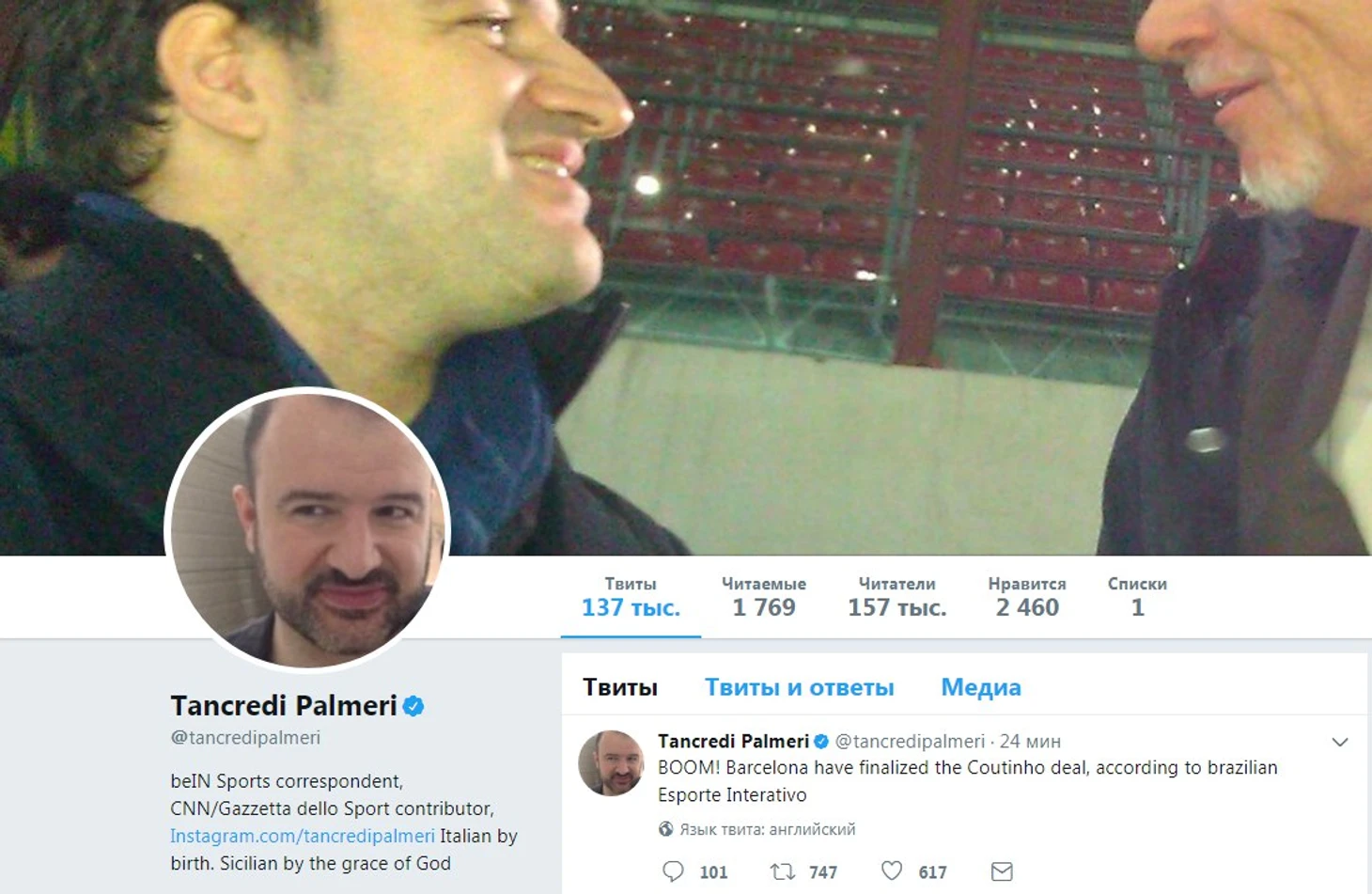The height and width of the screenshot is (894, 1372).
Task: Open the Читаемые 1 769 following list
Action: point(764,597)
